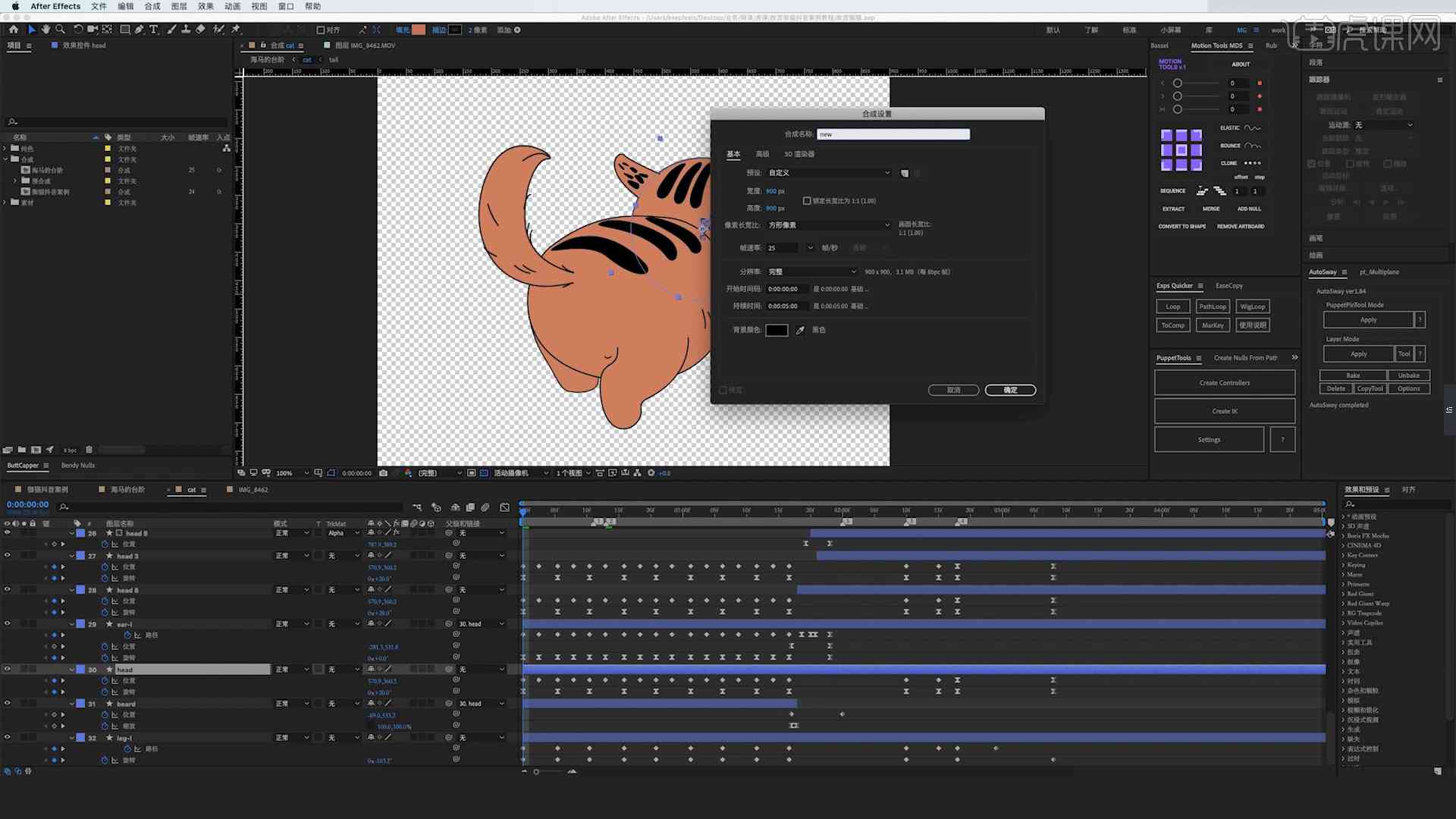Select the Selection arrow tool

pos(31,30)
